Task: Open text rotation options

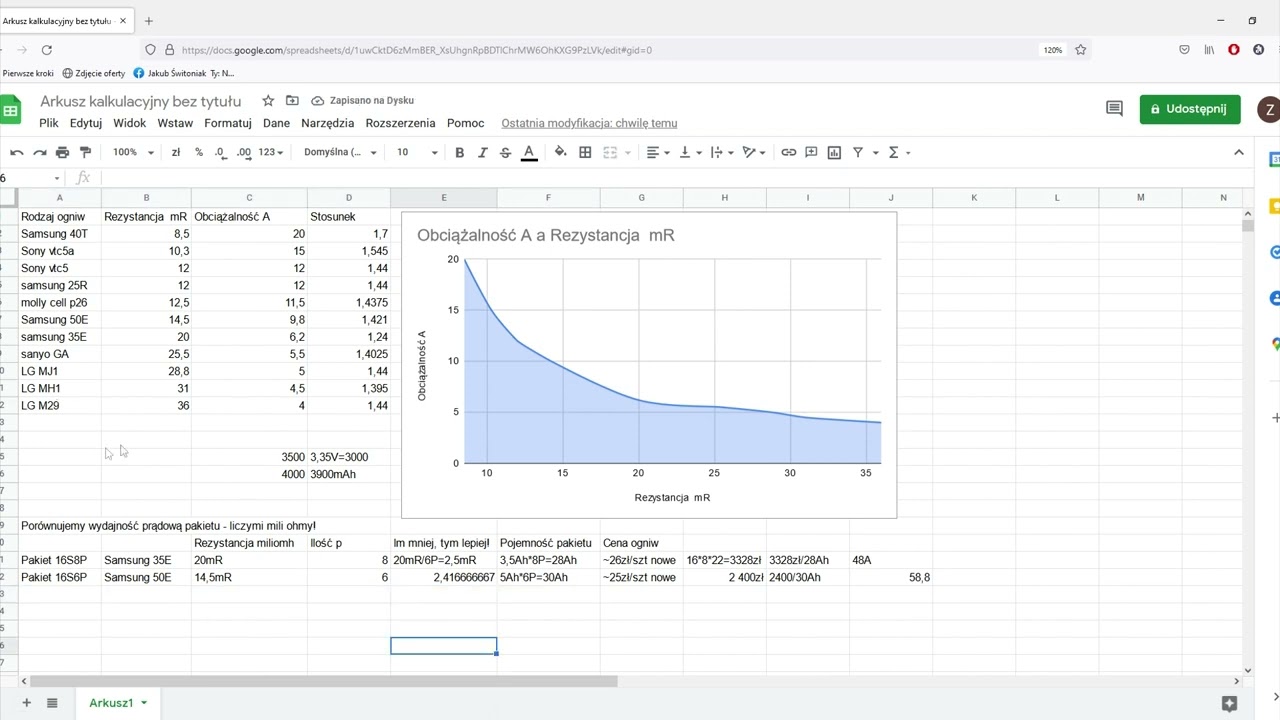Action: 754,152
